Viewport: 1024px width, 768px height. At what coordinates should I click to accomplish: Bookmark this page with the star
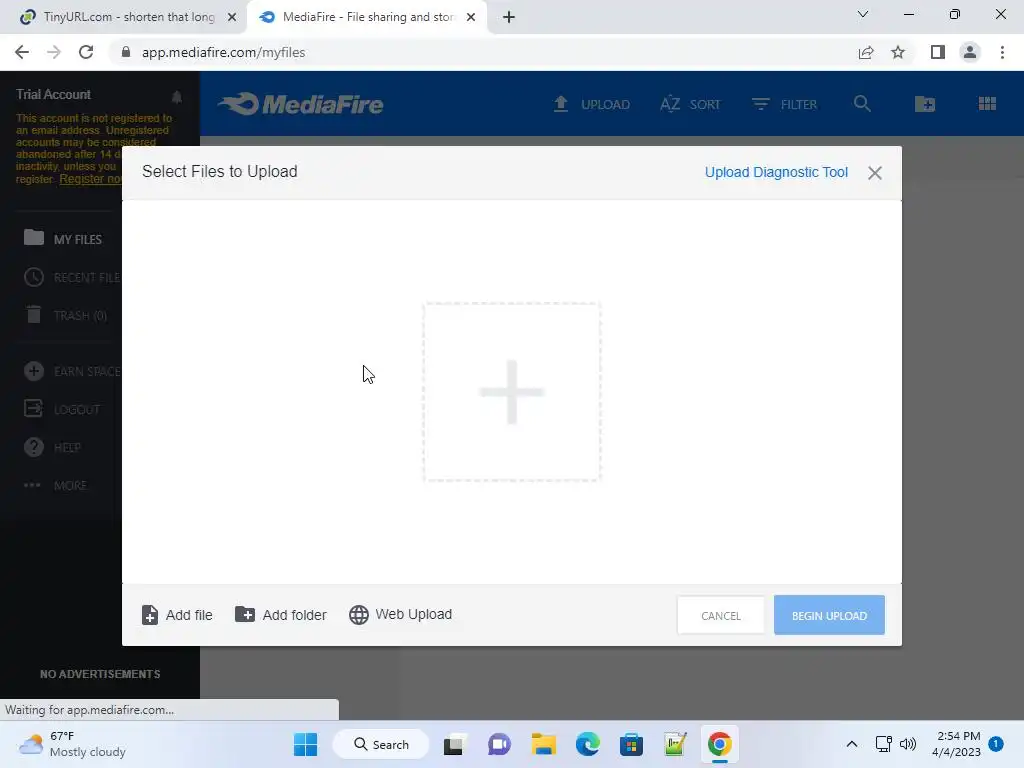(x=898, y=52)
